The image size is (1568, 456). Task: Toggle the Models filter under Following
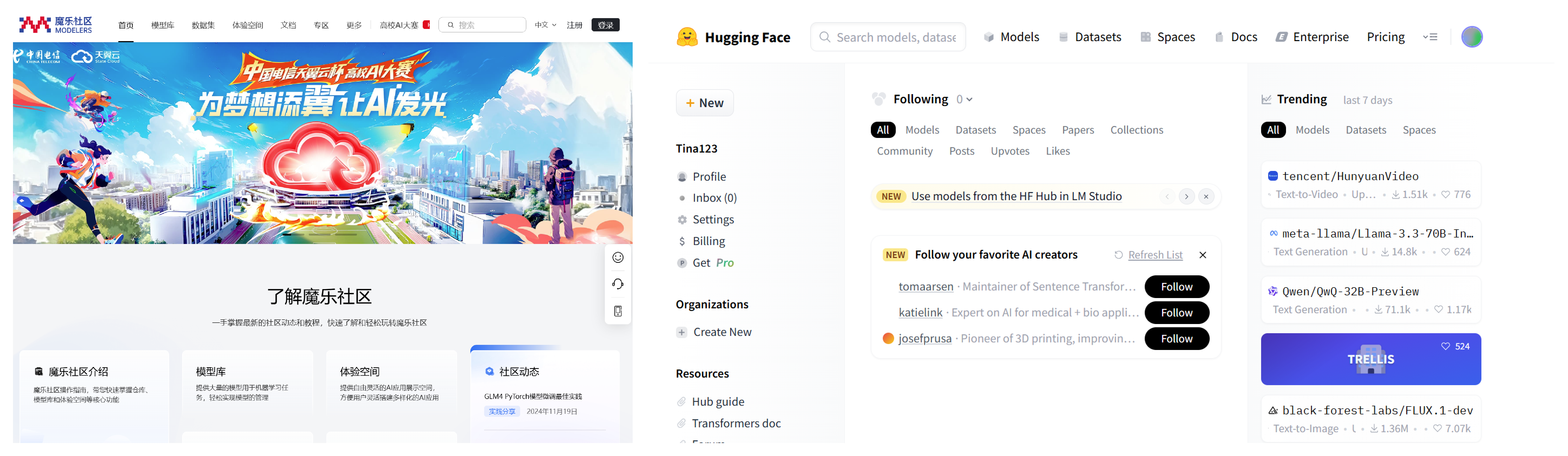(x=922, y=130)
